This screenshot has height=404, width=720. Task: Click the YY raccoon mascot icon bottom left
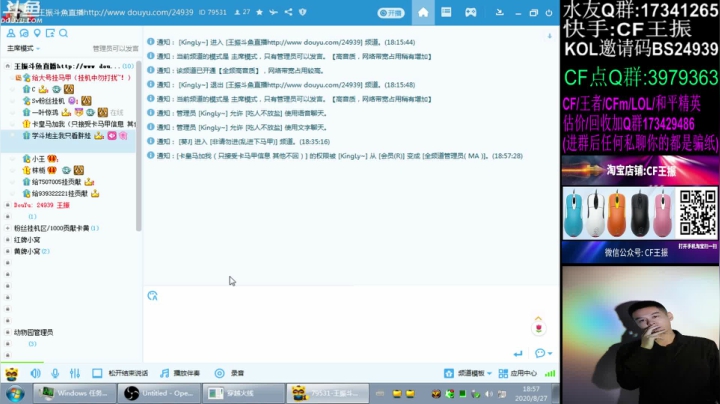point(11,374)
